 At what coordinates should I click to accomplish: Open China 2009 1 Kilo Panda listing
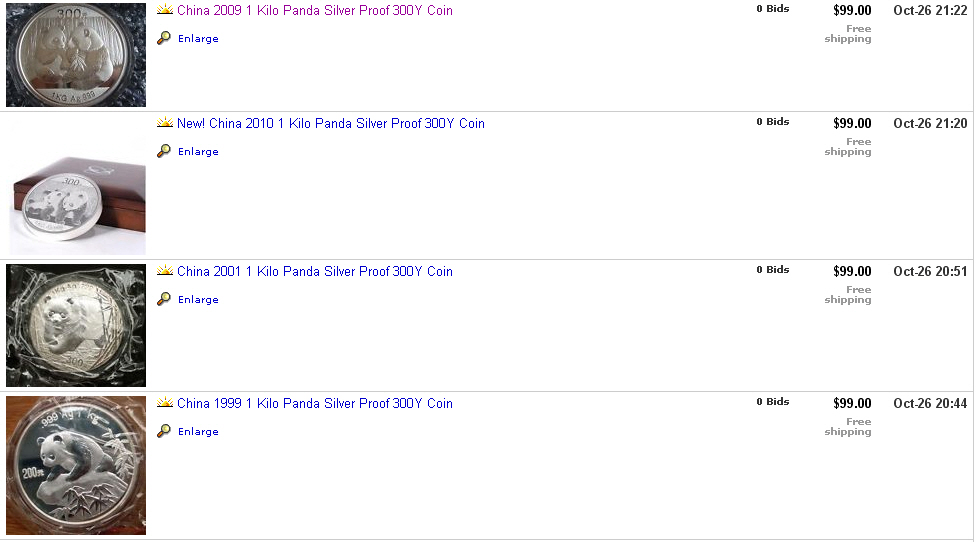click(314, 11)
